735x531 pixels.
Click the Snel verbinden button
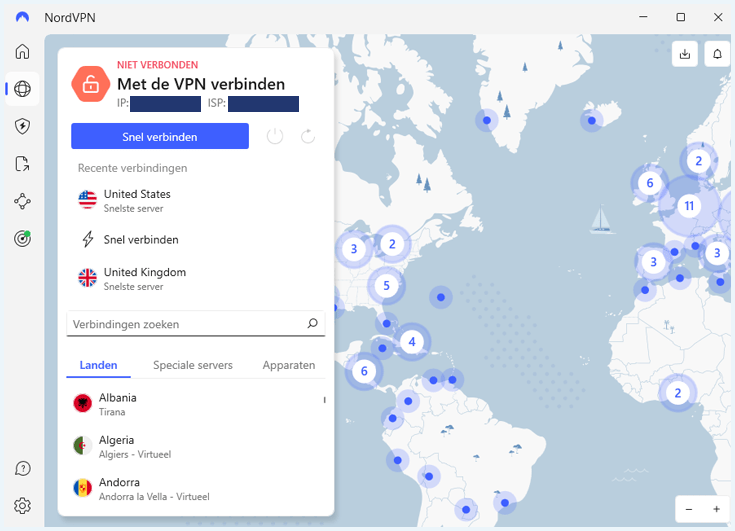160,136
